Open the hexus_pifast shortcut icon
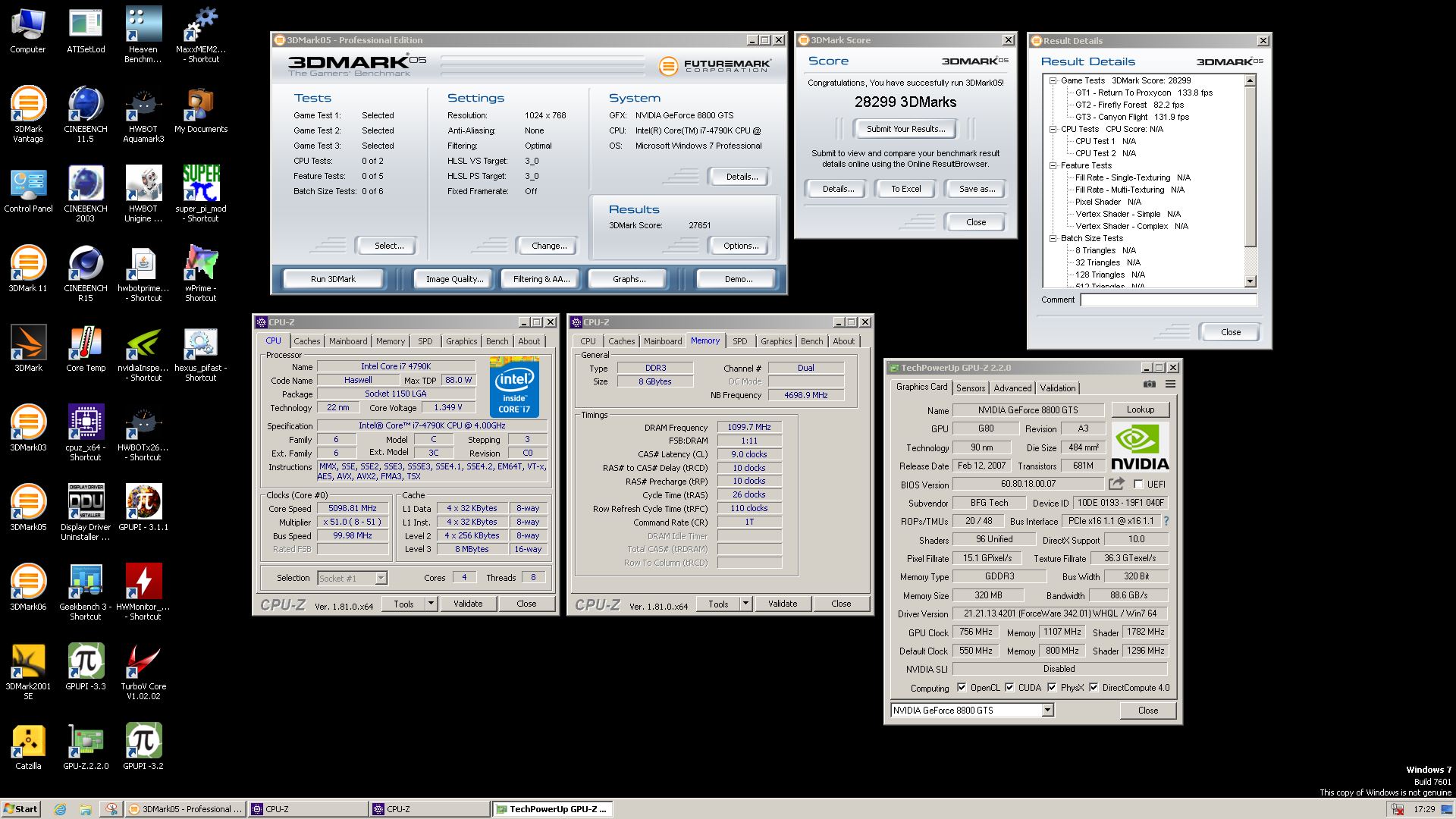Screen dimensions: 1456x819 point(201,353)
